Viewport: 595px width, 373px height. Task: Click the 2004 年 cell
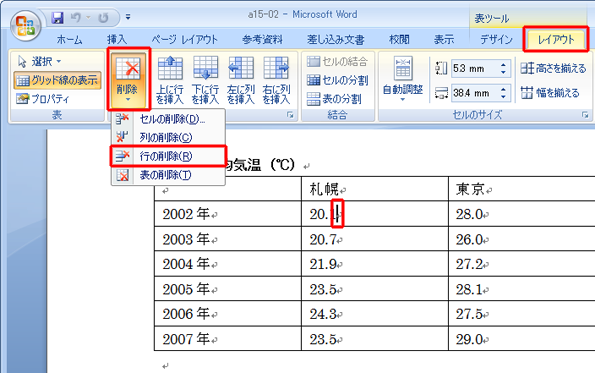(228, 264)
